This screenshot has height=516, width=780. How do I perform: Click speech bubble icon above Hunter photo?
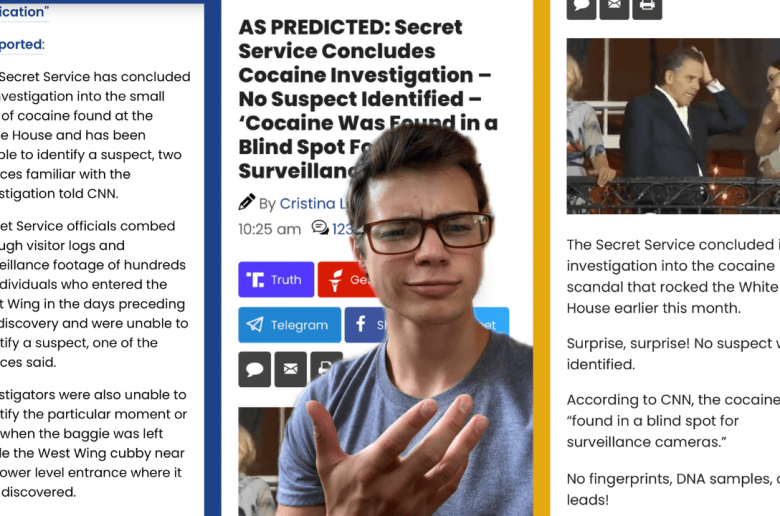click(581, 8)
